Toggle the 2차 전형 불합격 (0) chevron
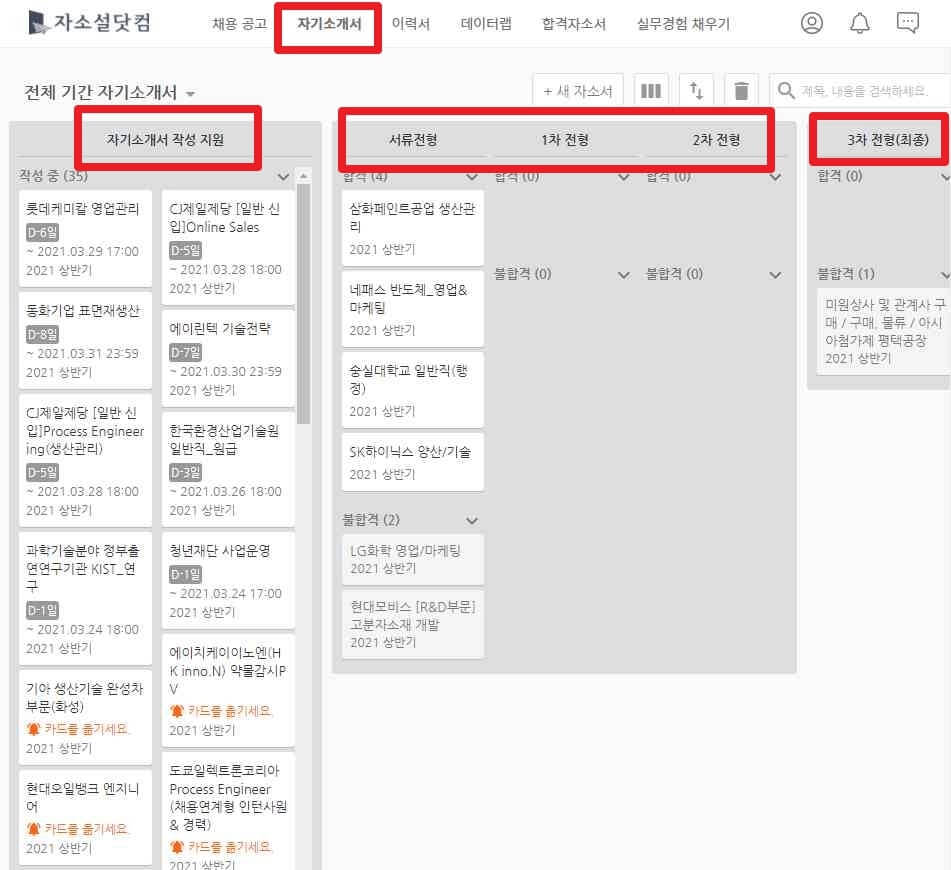The width and height of the screenshot is (951, 870). point(775,275)
